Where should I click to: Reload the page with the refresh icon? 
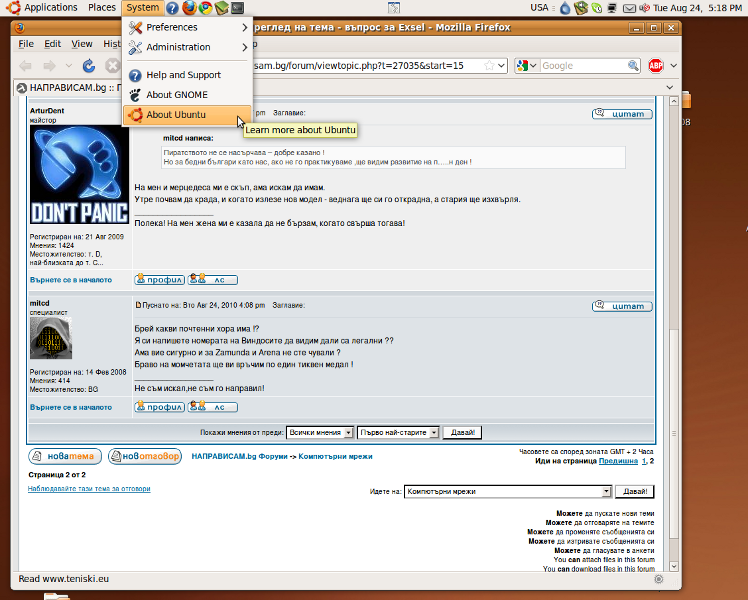click(x=89, y=66)
